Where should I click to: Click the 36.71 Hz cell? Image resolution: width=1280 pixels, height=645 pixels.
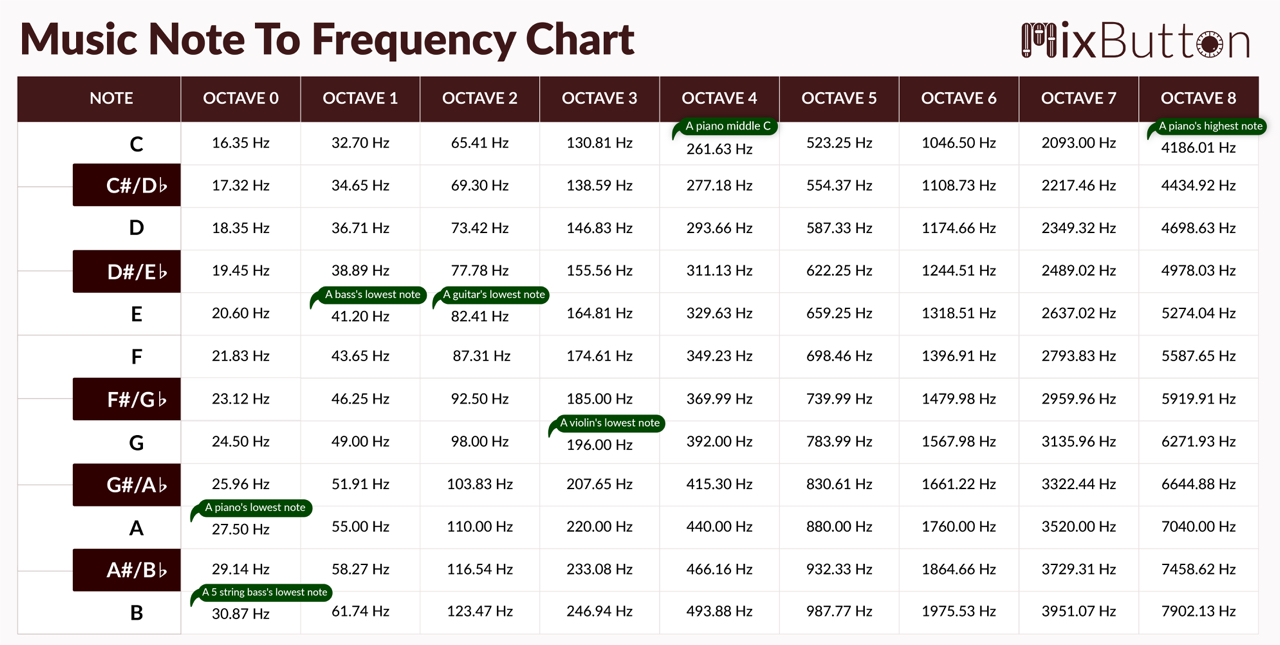(x=360, y=228)
